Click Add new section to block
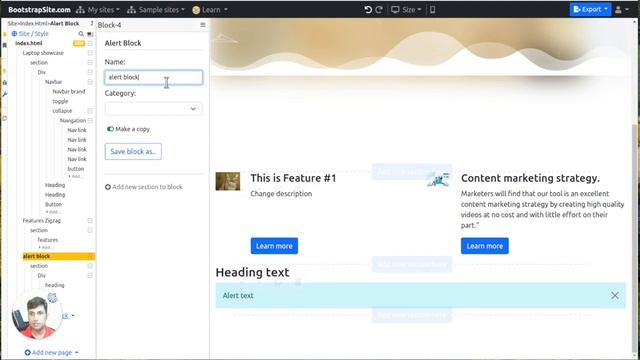Screen dimensions: 640x360 pos(144,187)
